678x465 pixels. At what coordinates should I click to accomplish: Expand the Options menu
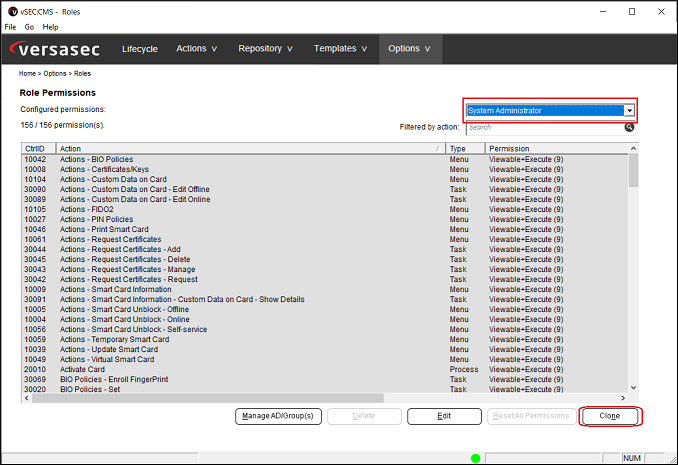pyautogui.click(x=409, y=48)
